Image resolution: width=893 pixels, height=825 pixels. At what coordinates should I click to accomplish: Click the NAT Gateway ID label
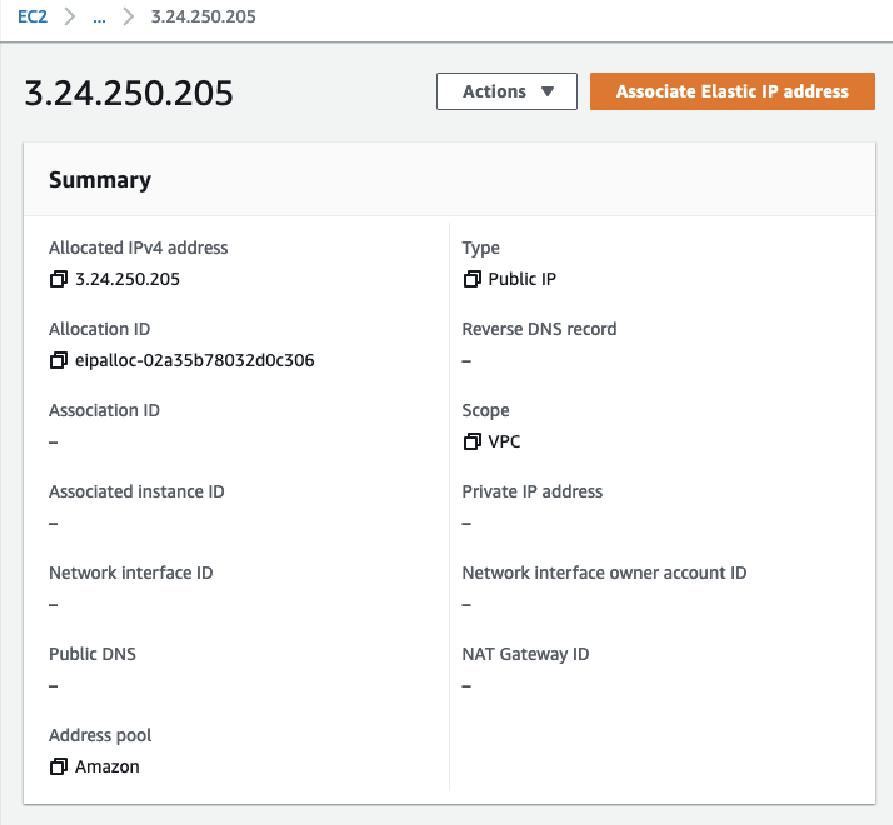(526, 654)
